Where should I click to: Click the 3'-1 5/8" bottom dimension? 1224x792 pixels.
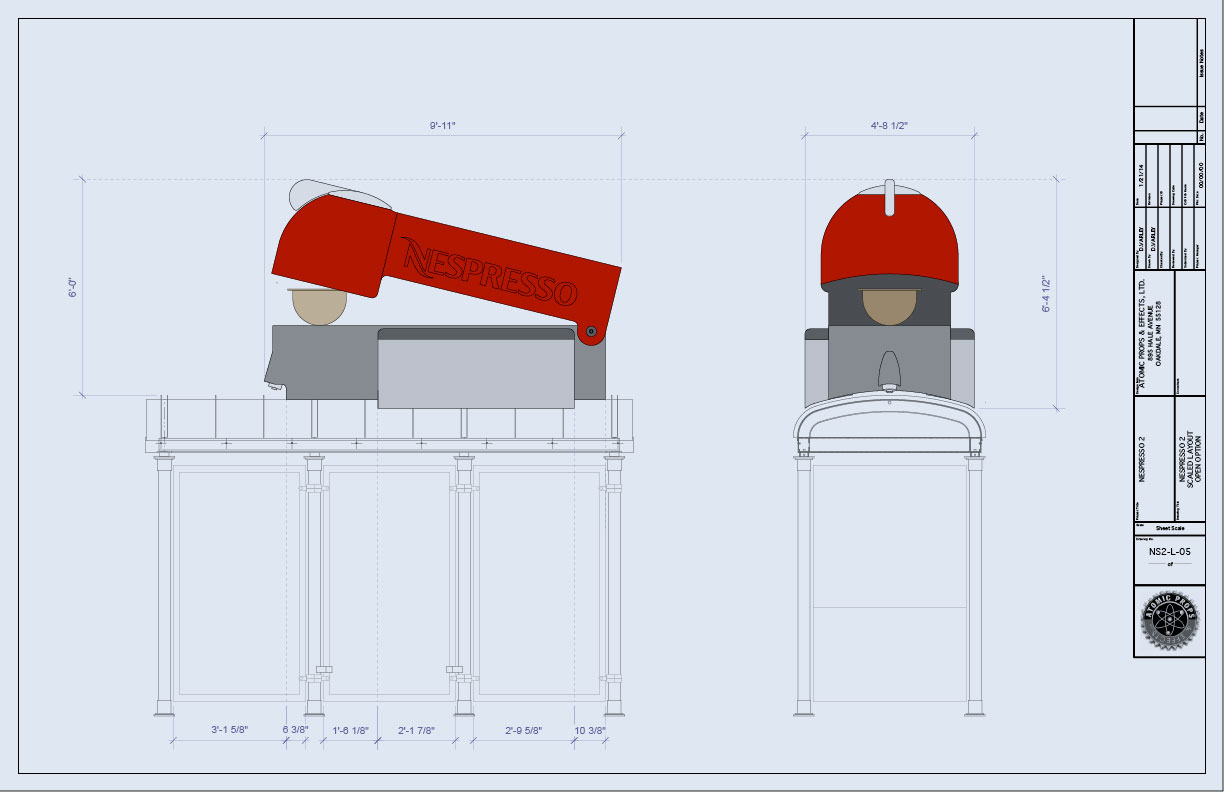(x=229, y=731)
